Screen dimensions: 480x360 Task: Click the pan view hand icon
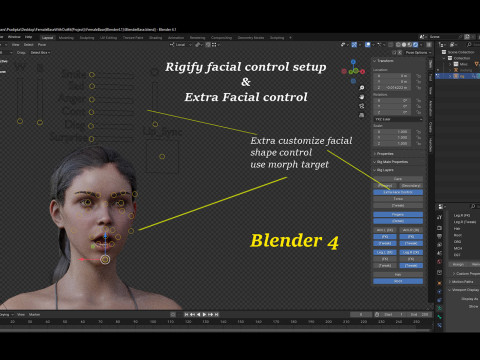click(362, 97)
